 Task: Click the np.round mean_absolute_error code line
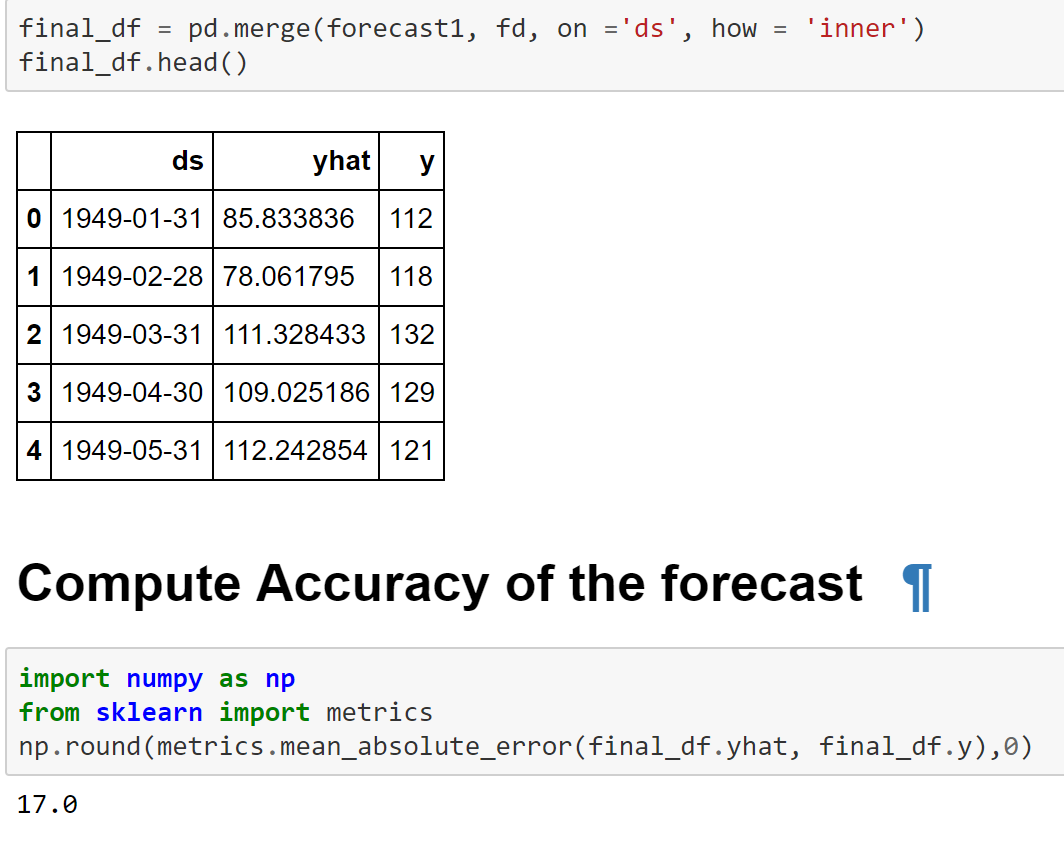point(525,747)
